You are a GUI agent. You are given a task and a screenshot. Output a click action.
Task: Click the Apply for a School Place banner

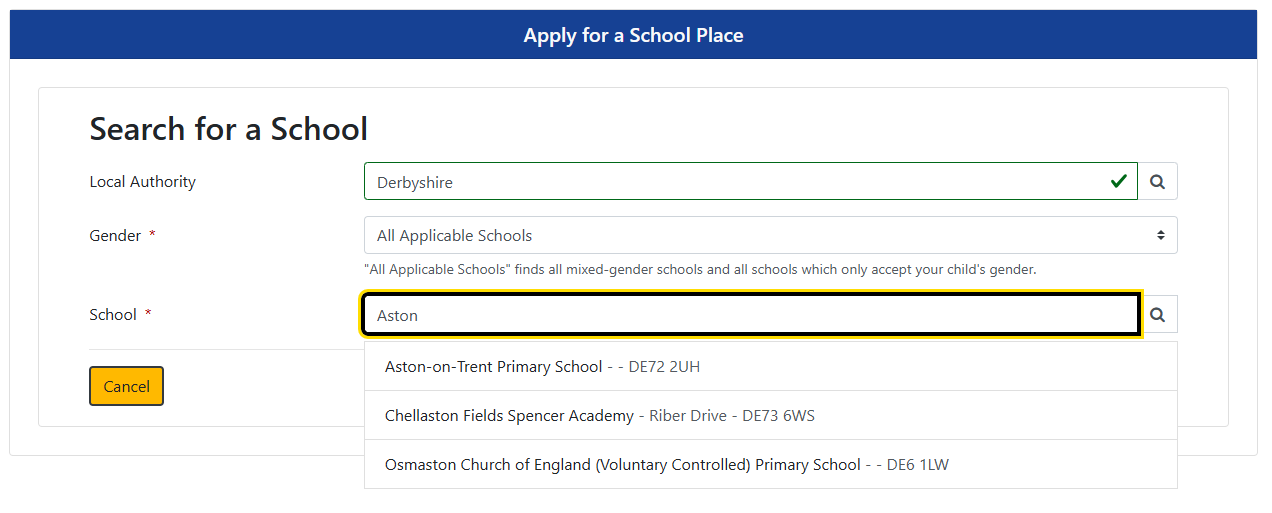coord(633,36)
